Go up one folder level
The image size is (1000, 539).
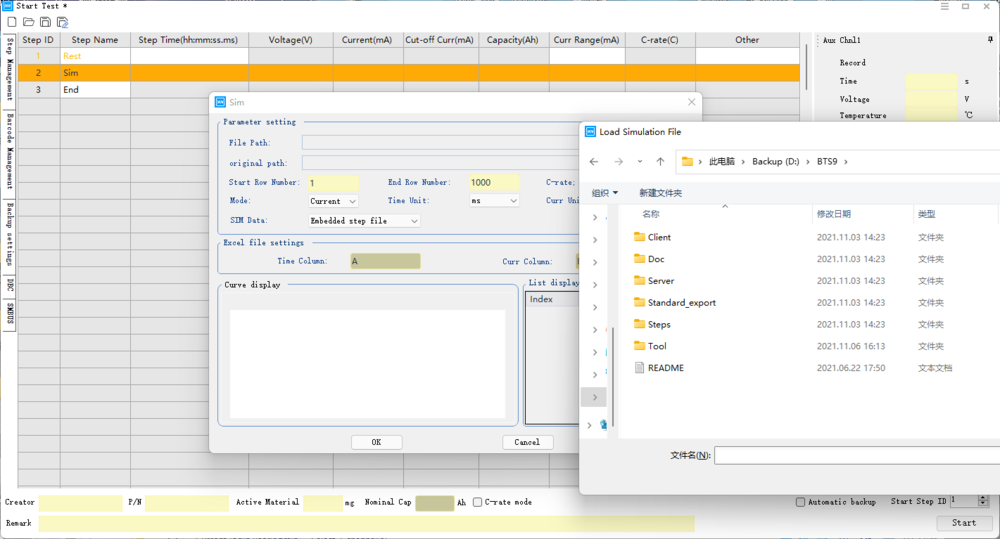click(660, 161)
